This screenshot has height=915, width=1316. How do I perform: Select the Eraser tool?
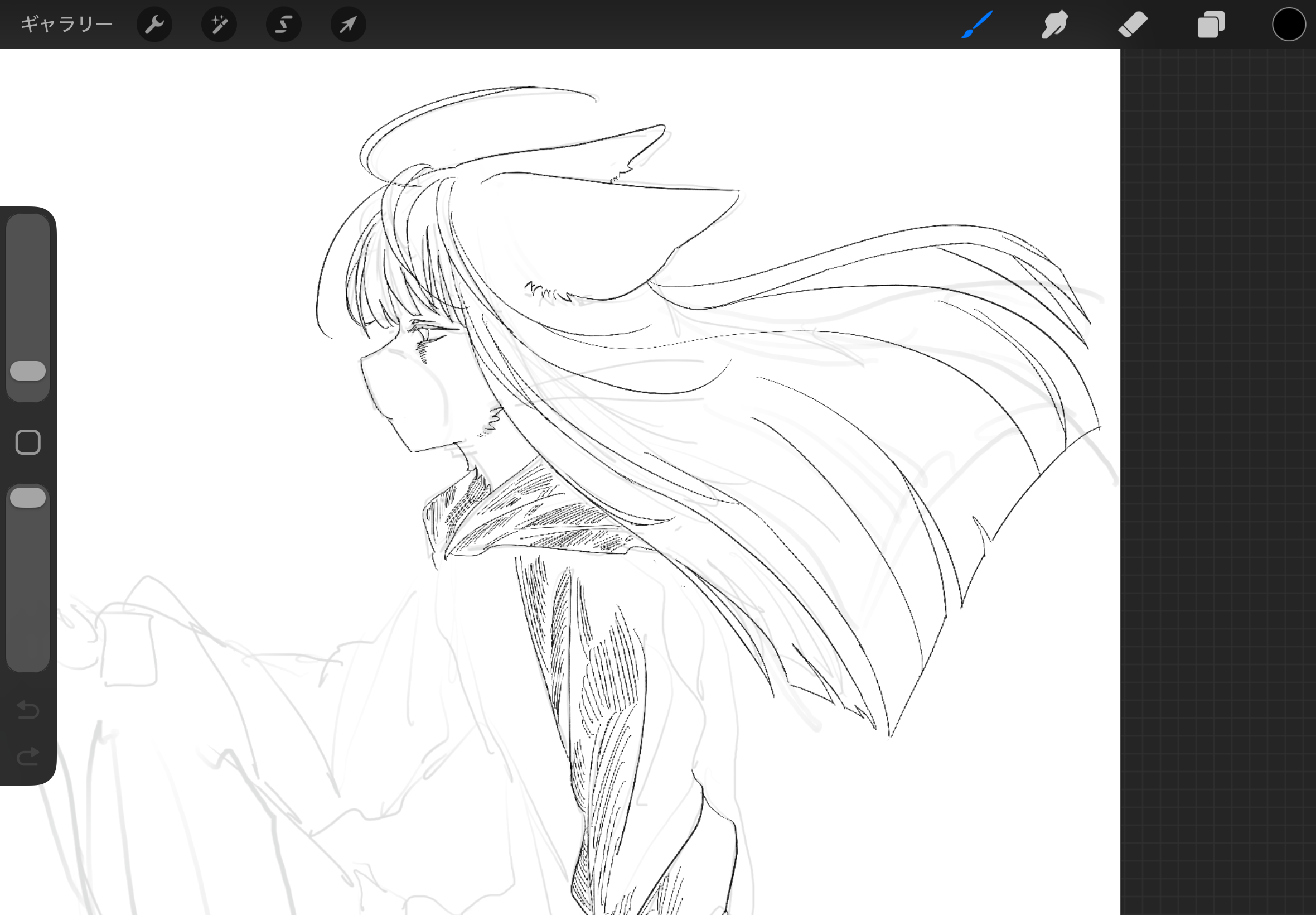pyautogui.click(x=1133, y=25)
